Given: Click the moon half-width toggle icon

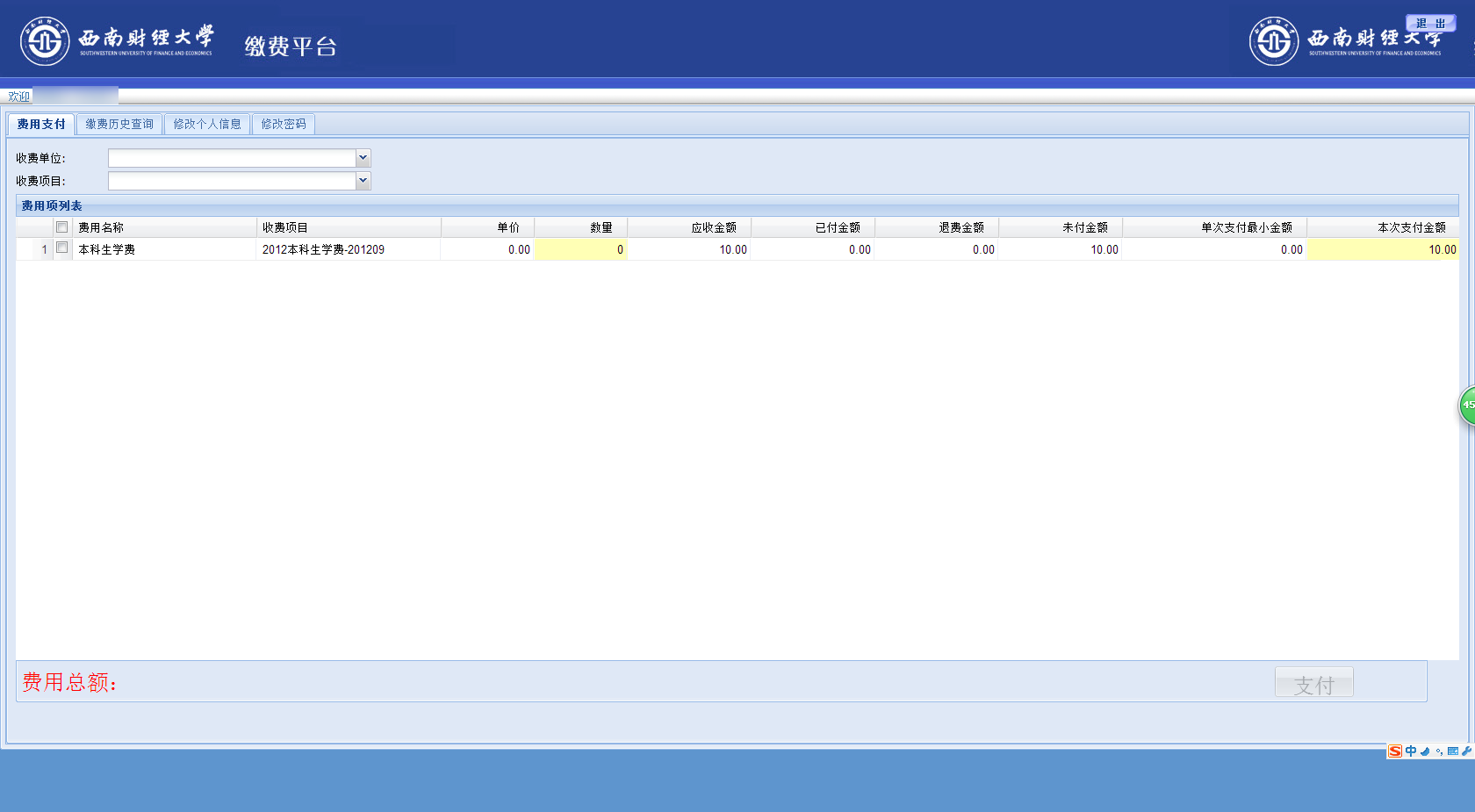Looking at the screenshot, I should pyautogui.click(x=1425, y=751).
